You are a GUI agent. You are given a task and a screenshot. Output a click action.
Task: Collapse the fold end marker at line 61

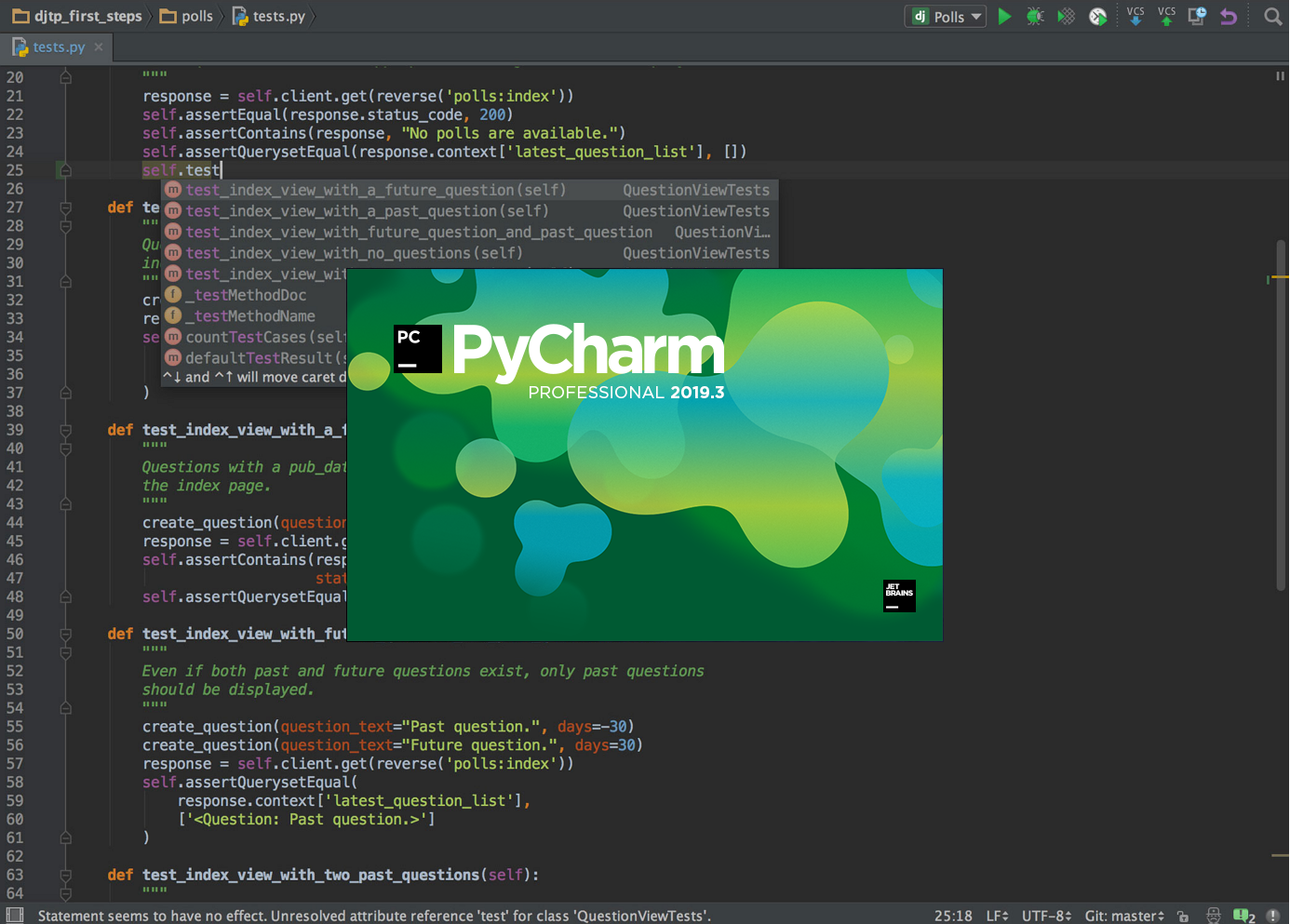(x=65, y=837)
